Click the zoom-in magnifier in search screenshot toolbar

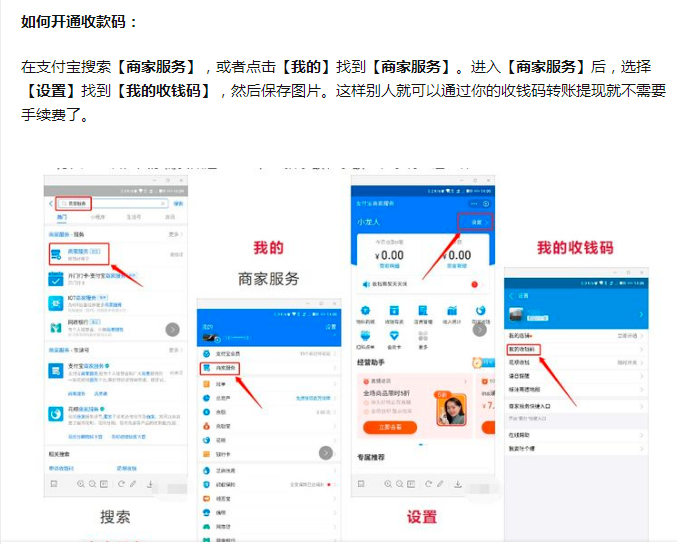point(81,484)
